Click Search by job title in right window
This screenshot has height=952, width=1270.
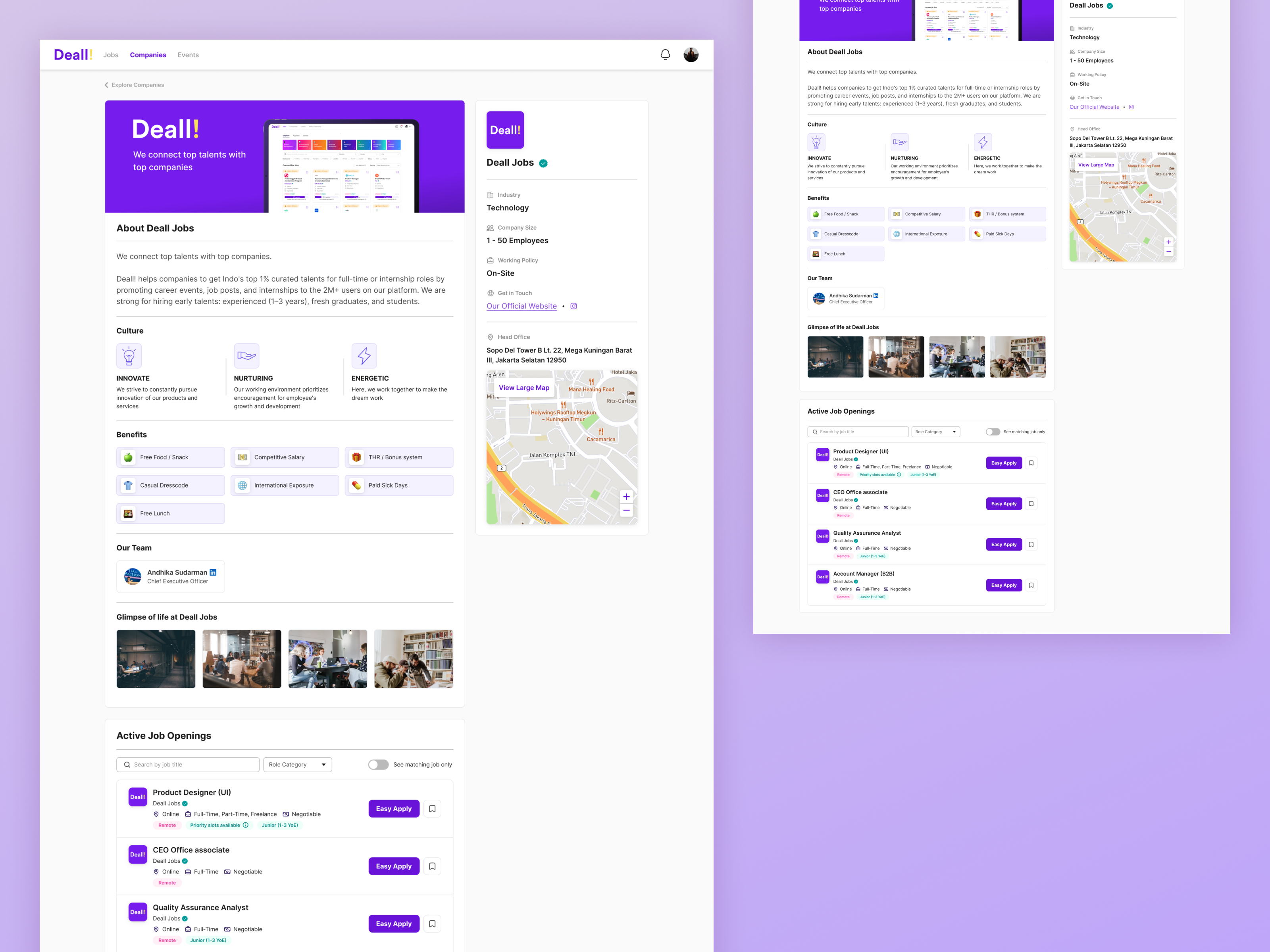tap(858, 432)
